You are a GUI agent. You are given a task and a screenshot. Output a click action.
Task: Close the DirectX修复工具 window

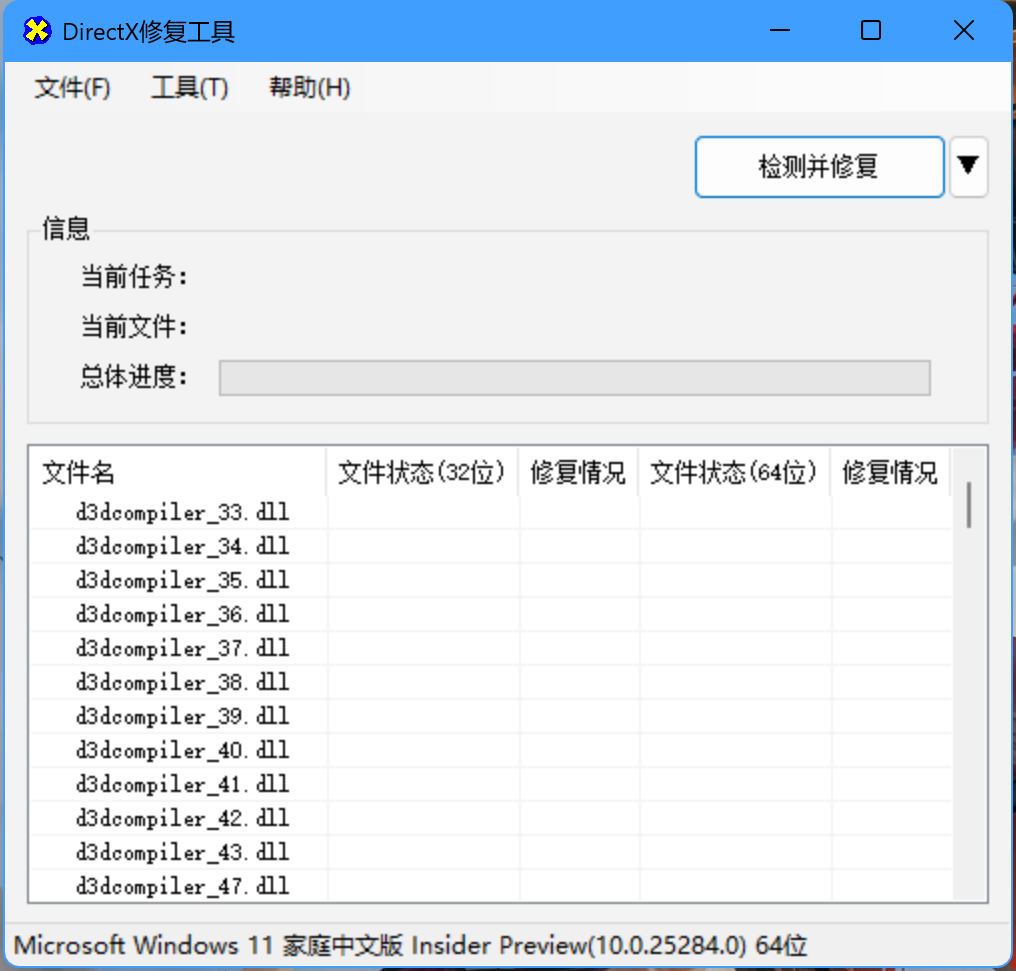point(964,30)
